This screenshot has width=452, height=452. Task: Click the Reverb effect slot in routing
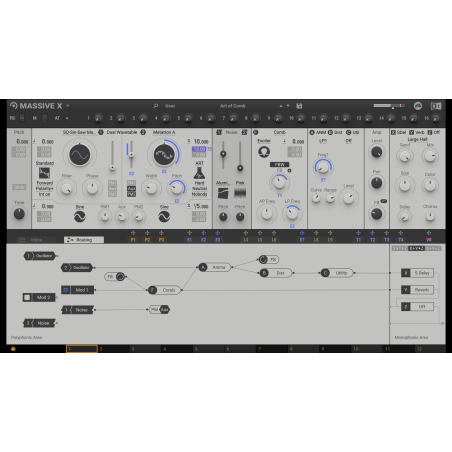(x=417, y=290)
